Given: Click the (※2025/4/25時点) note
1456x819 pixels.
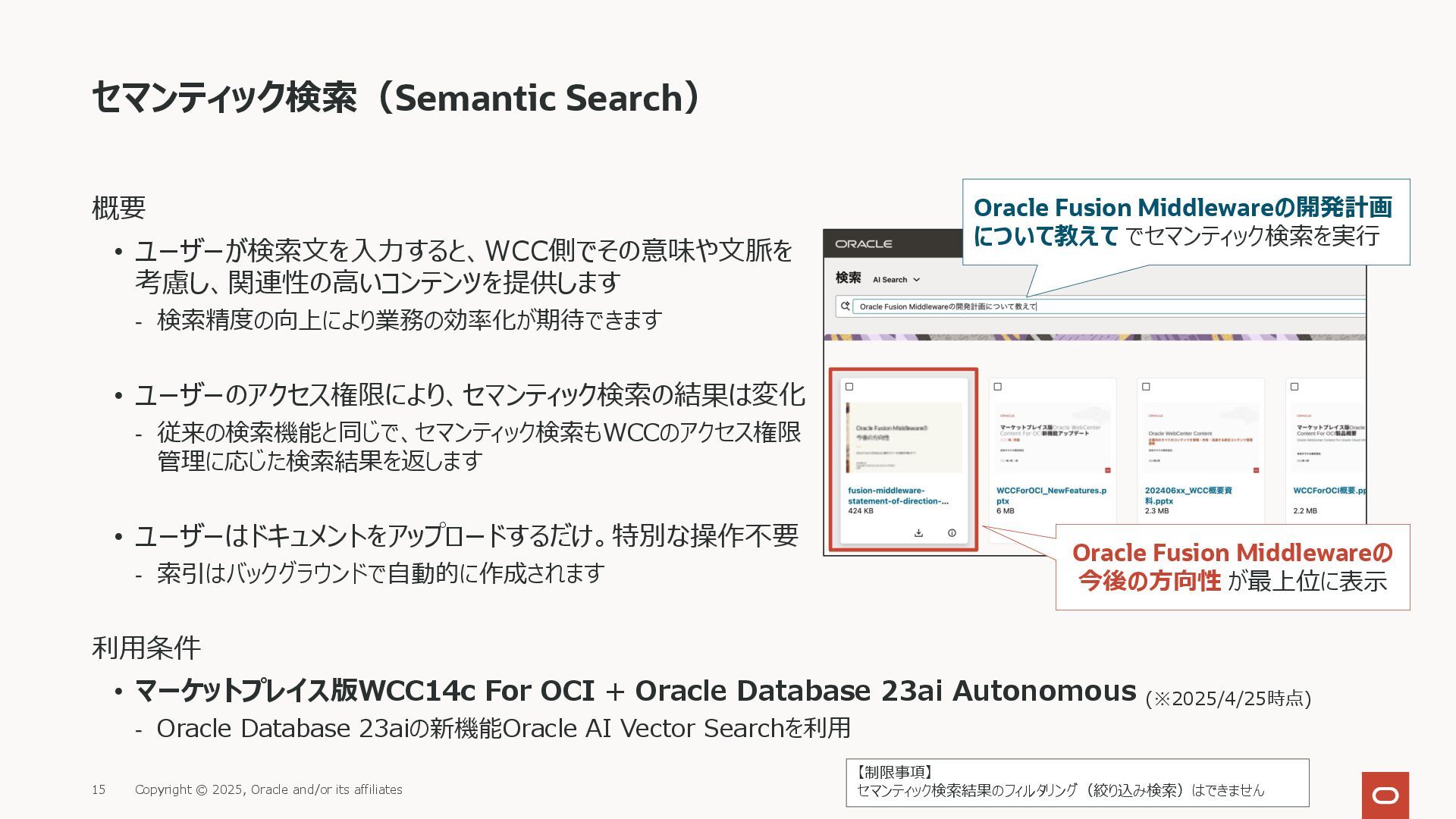Looking at the screenshot, I should pyautogui.click(x=1228, y=698).
